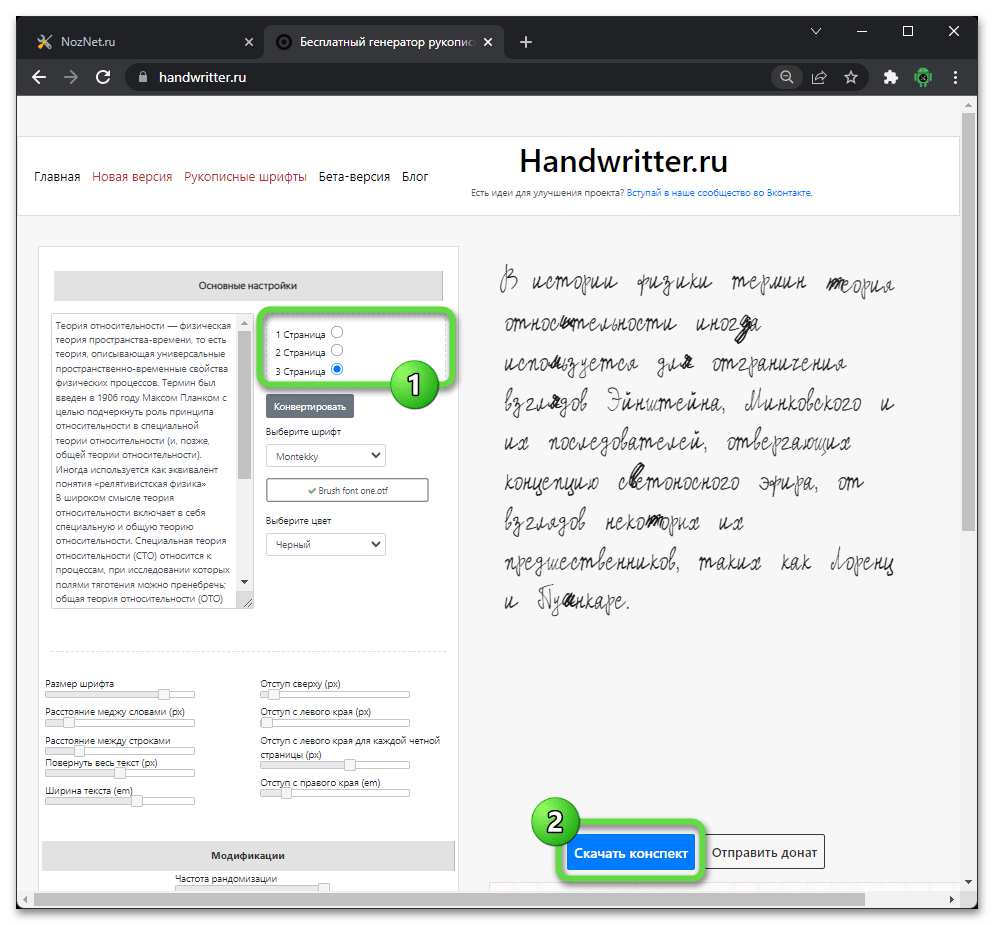
Task: Bookmark this page with star icon
Action: 851,77
